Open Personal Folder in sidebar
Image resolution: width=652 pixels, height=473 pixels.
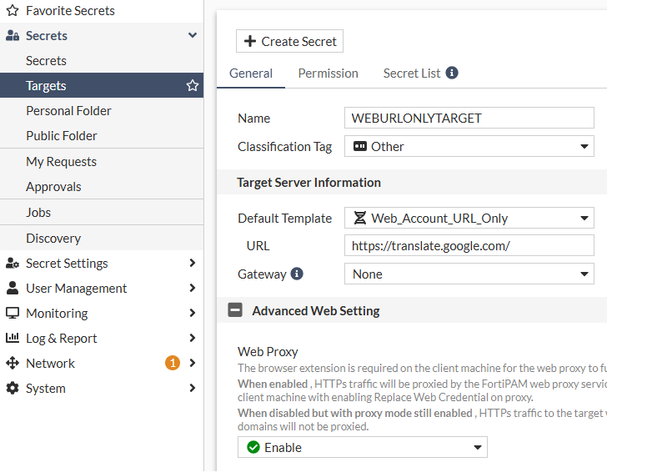click(69, 111)
